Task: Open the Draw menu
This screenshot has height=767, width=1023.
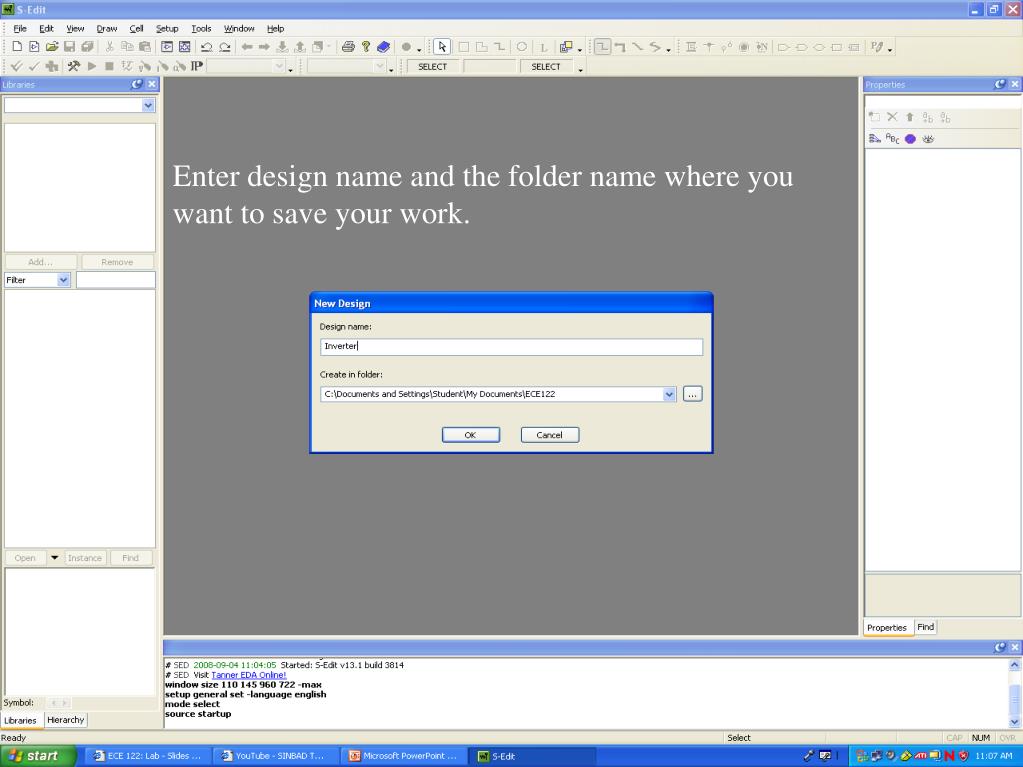Action: (x=106, y=29)
